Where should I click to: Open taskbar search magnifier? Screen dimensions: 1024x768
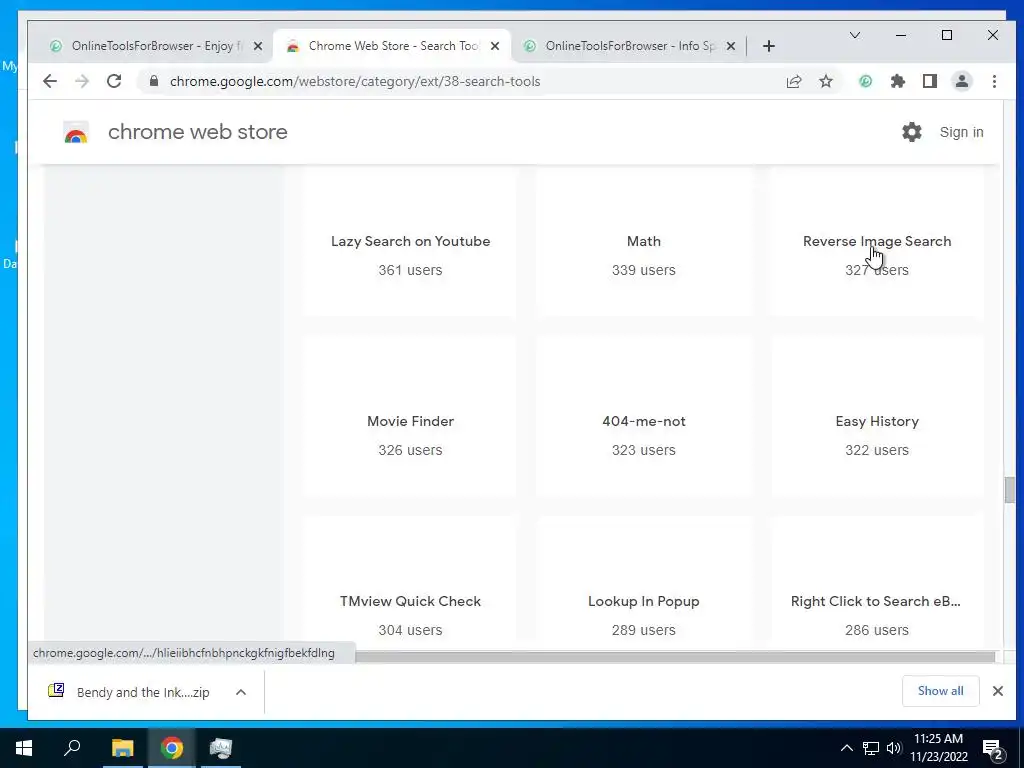click(72, 748)
